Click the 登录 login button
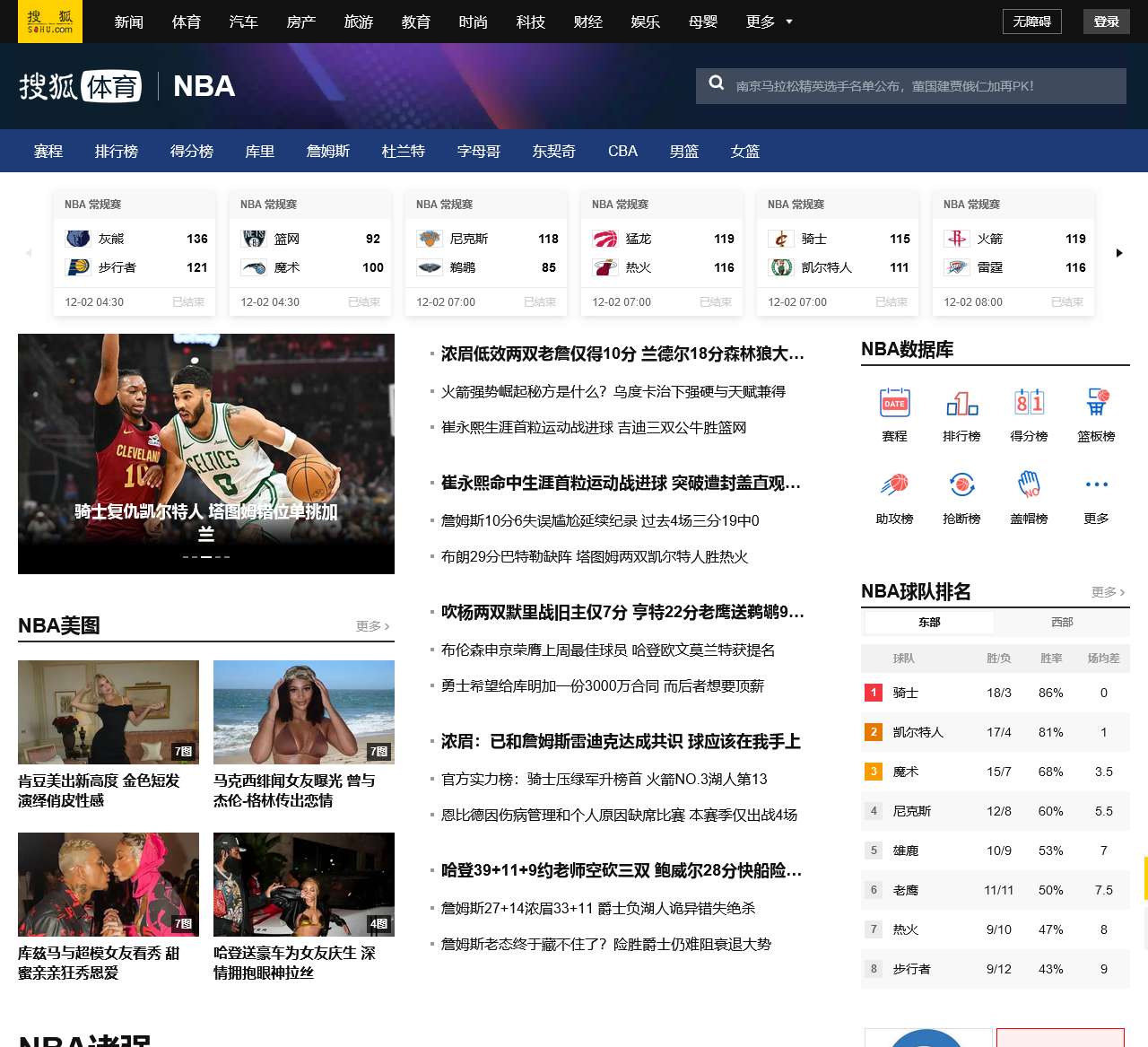 1106,22
